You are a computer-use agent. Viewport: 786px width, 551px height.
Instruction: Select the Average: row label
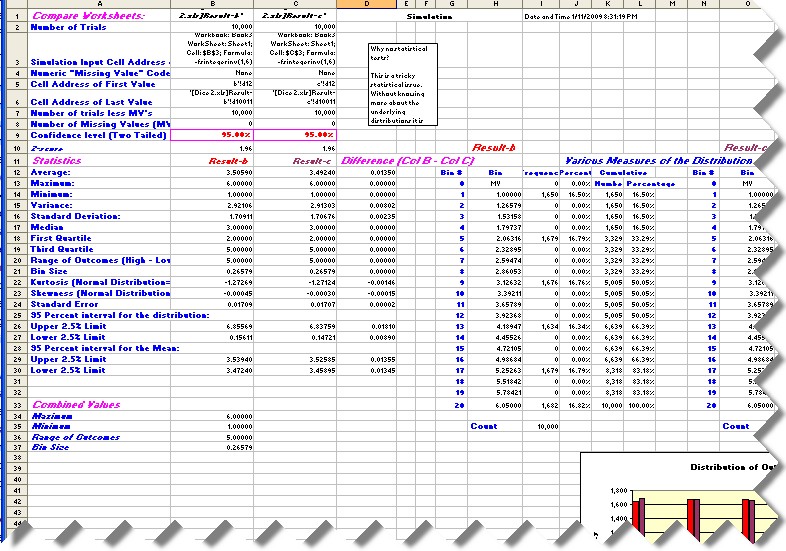[x=51, y=172]
